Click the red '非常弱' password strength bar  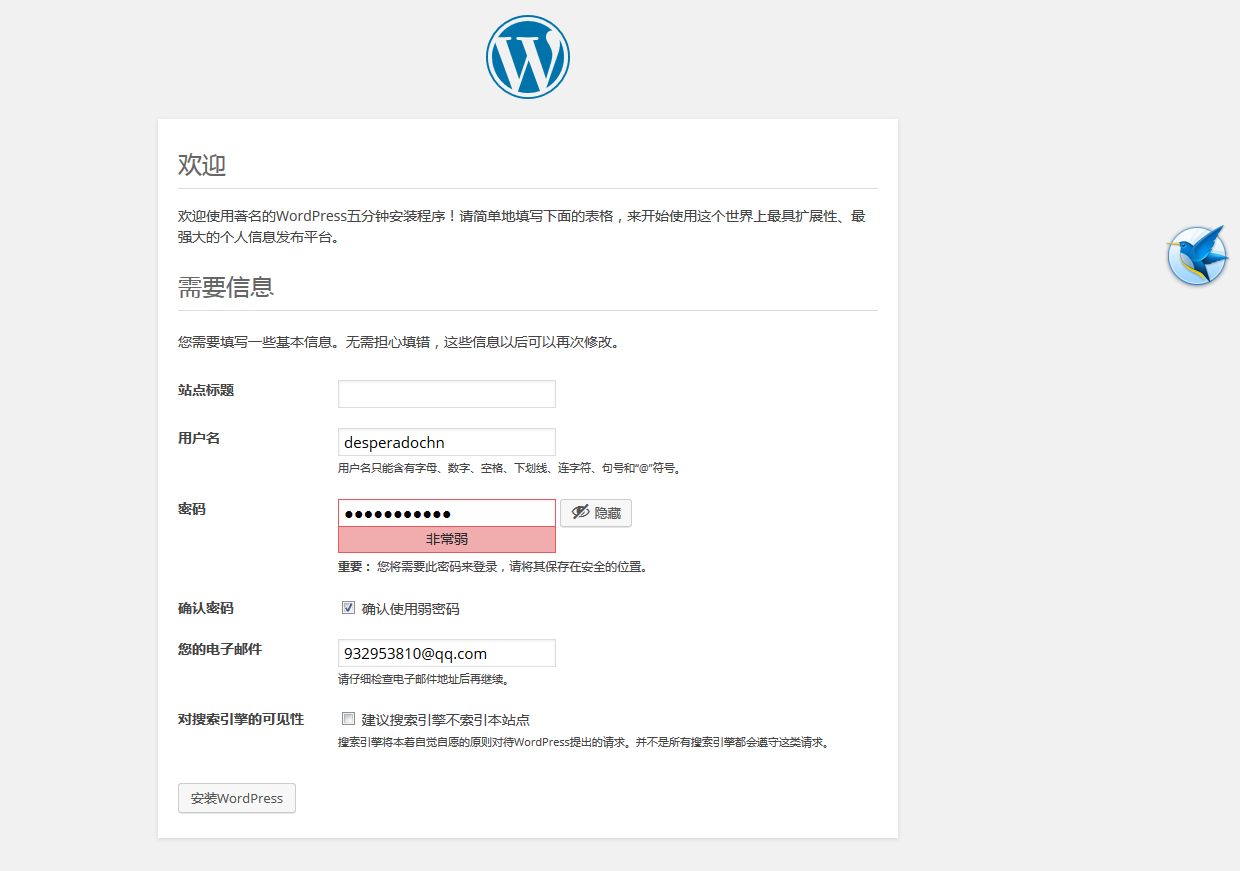(x=446, y=539)
